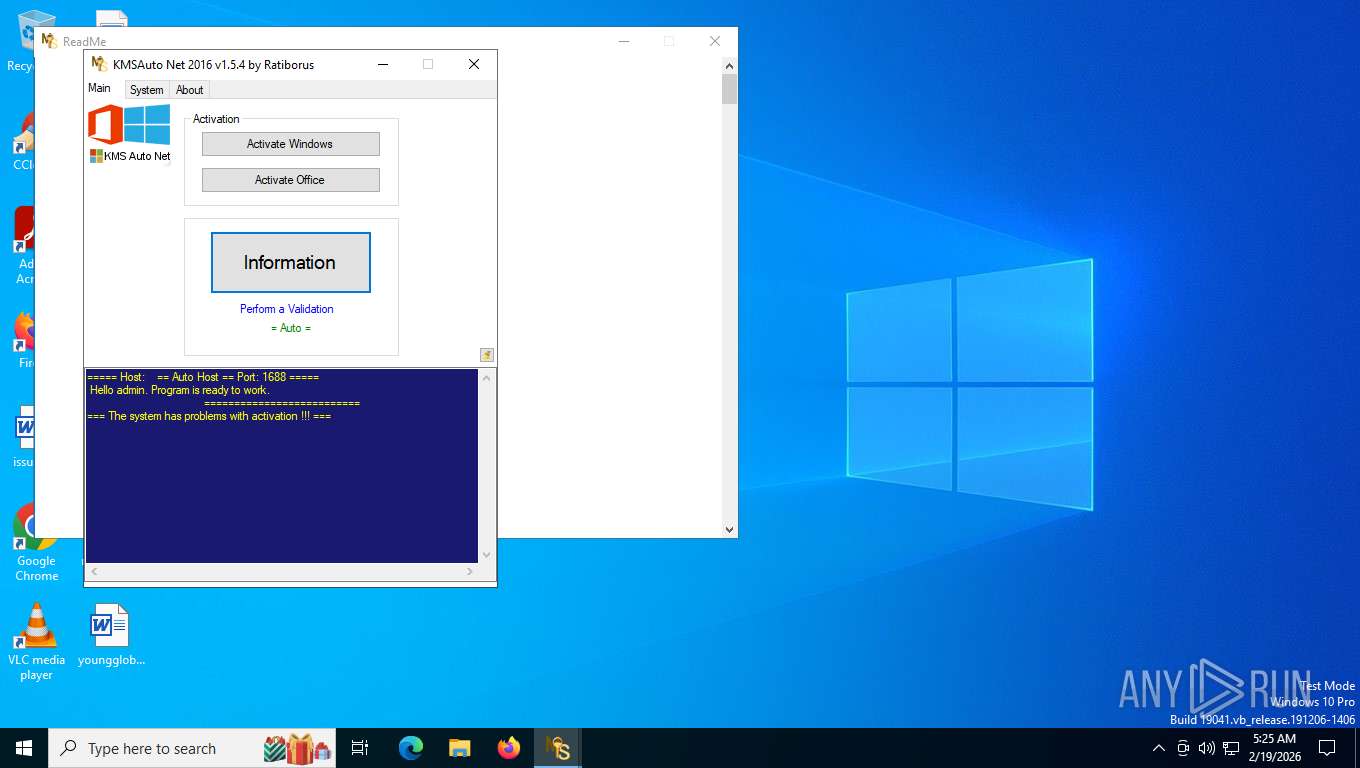Open the notification center icon
Image resolution: width=1360 pixels, height=768 pixels.
click(1327, 748)
